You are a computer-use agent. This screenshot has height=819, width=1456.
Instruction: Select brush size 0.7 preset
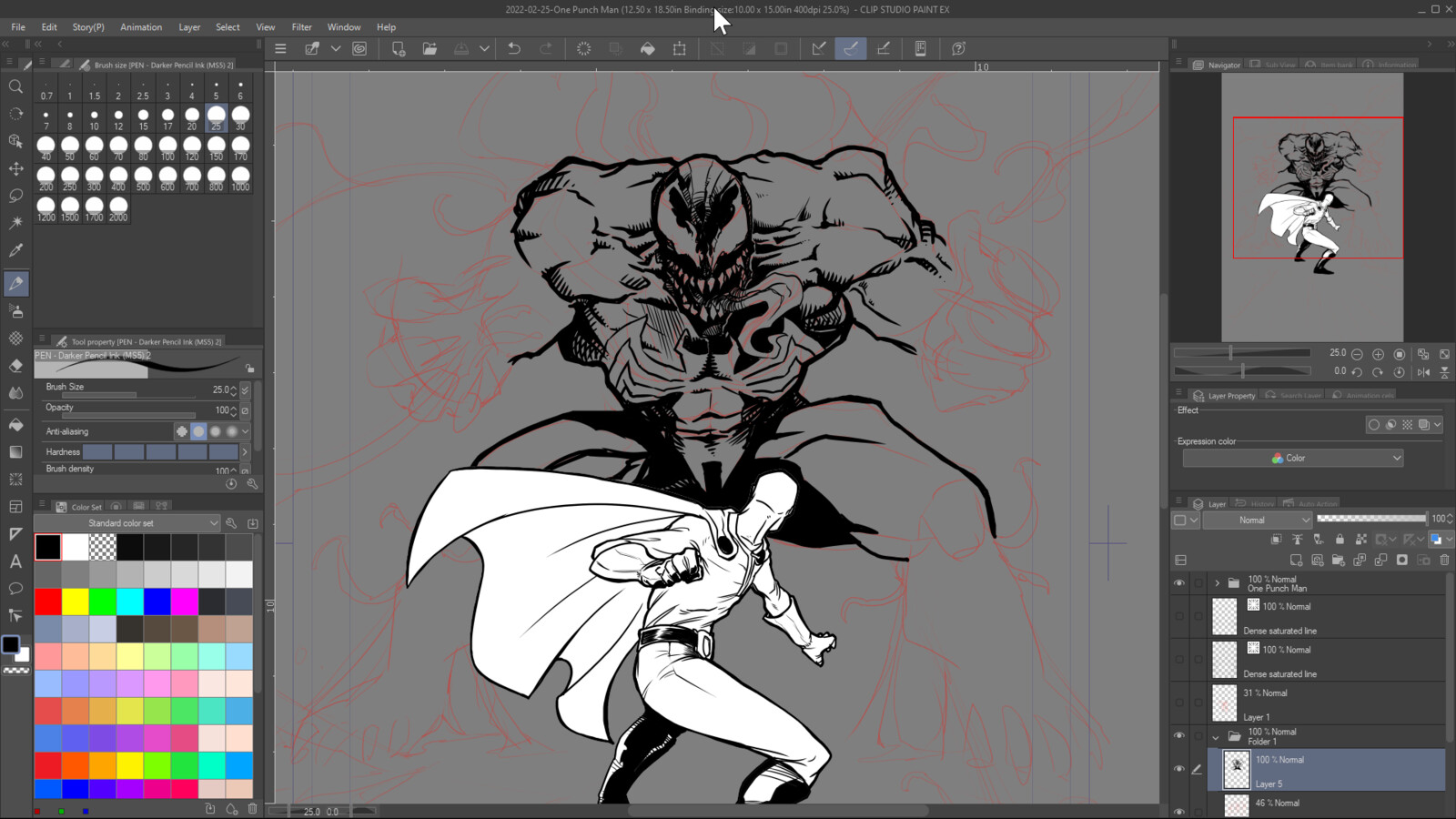pyautogui.click(x=45, y=88)
